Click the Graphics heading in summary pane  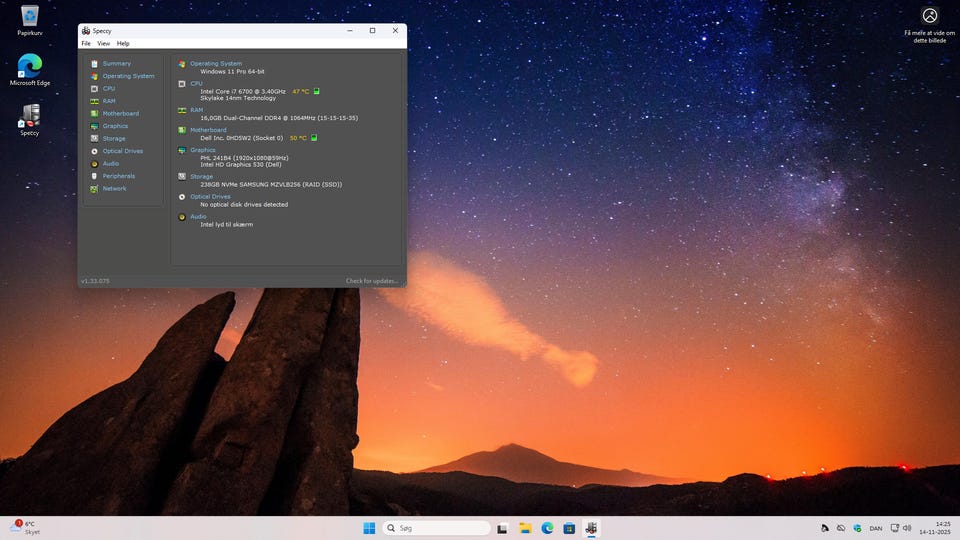[203, 150]
